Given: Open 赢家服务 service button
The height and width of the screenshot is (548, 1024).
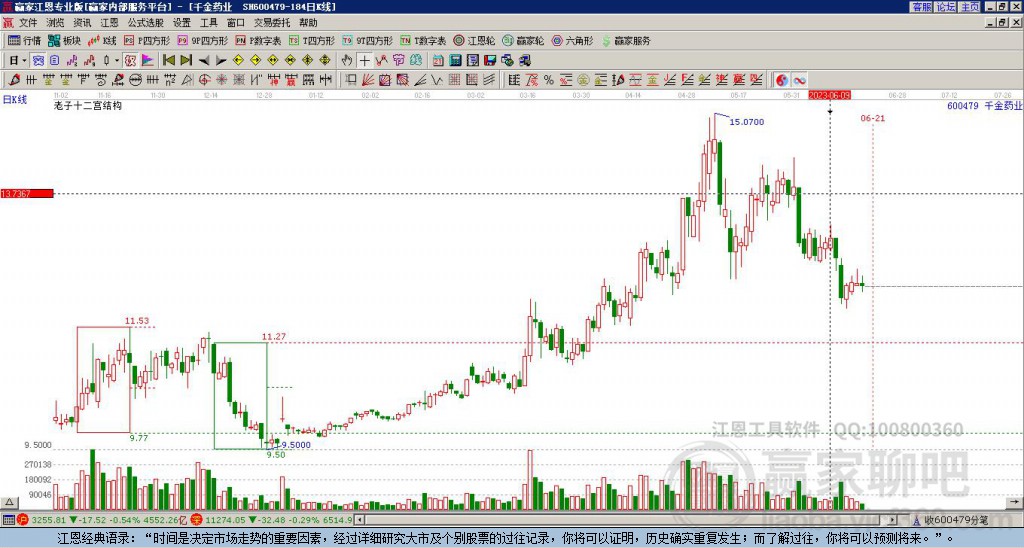Looking at the screenshot, I should click(x=626, y=40).
